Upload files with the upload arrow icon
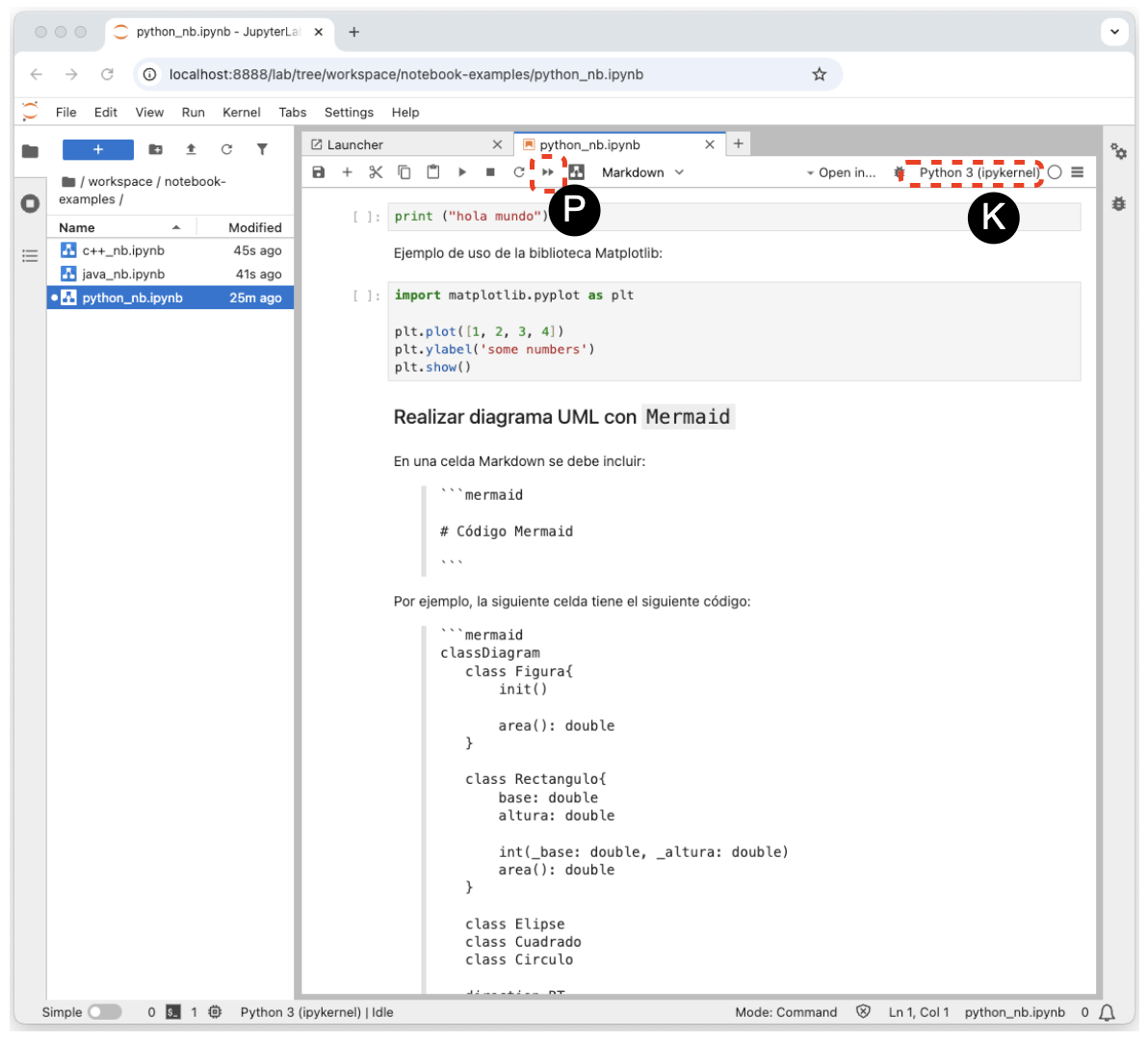 coord(191,149)
